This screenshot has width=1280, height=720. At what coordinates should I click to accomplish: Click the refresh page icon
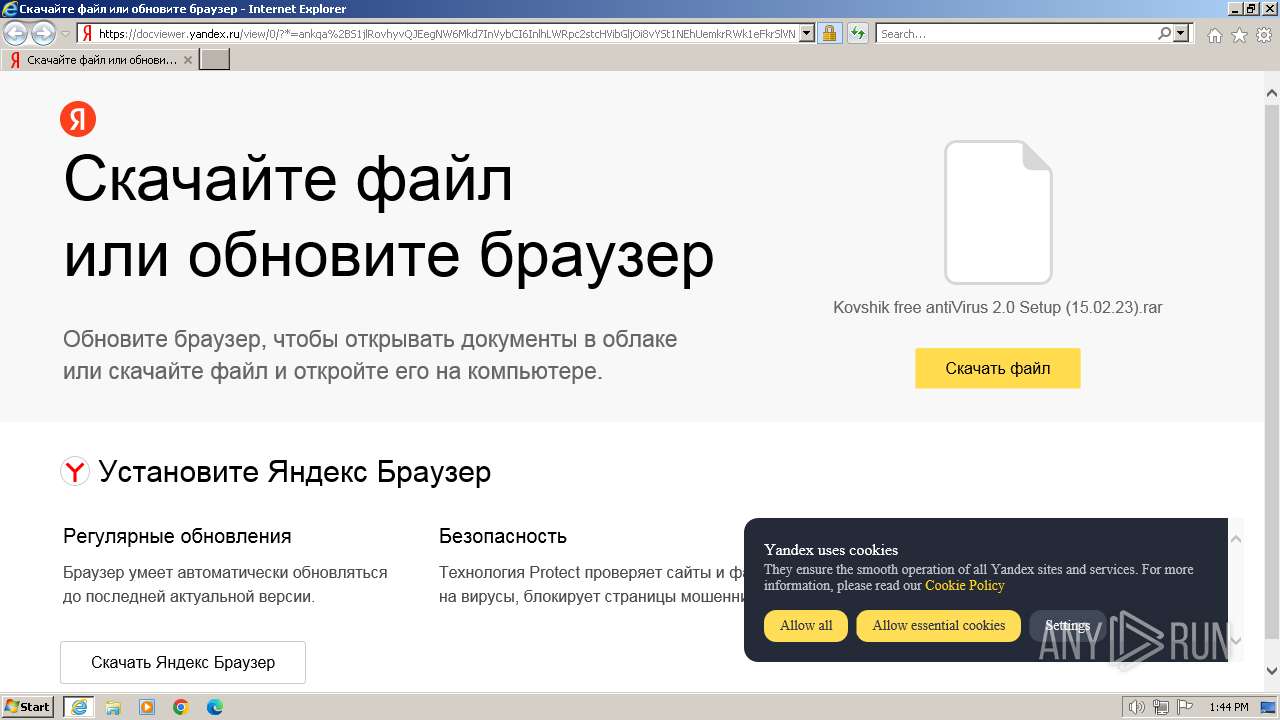857,34
